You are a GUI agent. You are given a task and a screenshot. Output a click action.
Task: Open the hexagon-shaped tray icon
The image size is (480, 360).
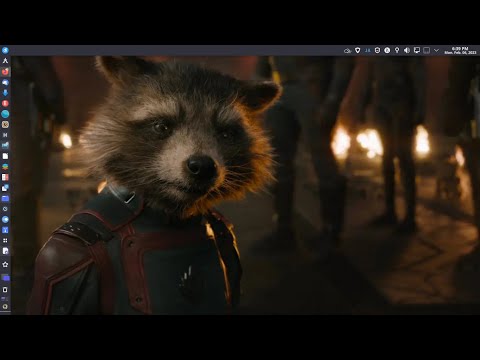coord(377,50)
